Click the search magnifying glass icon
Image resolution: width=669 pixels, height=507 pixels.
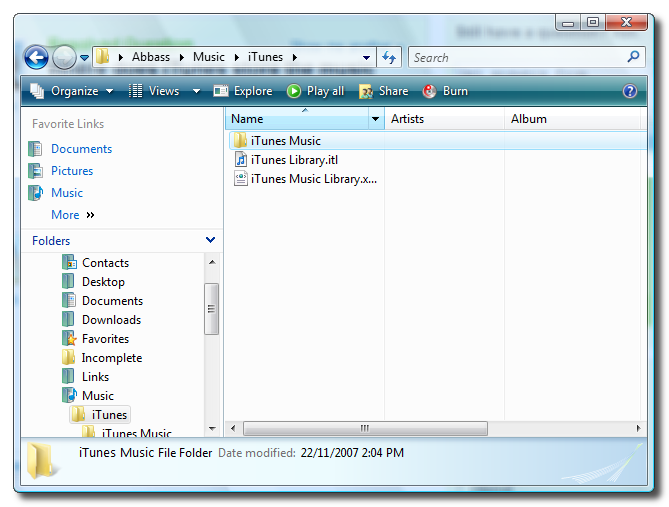coord(633,58)
